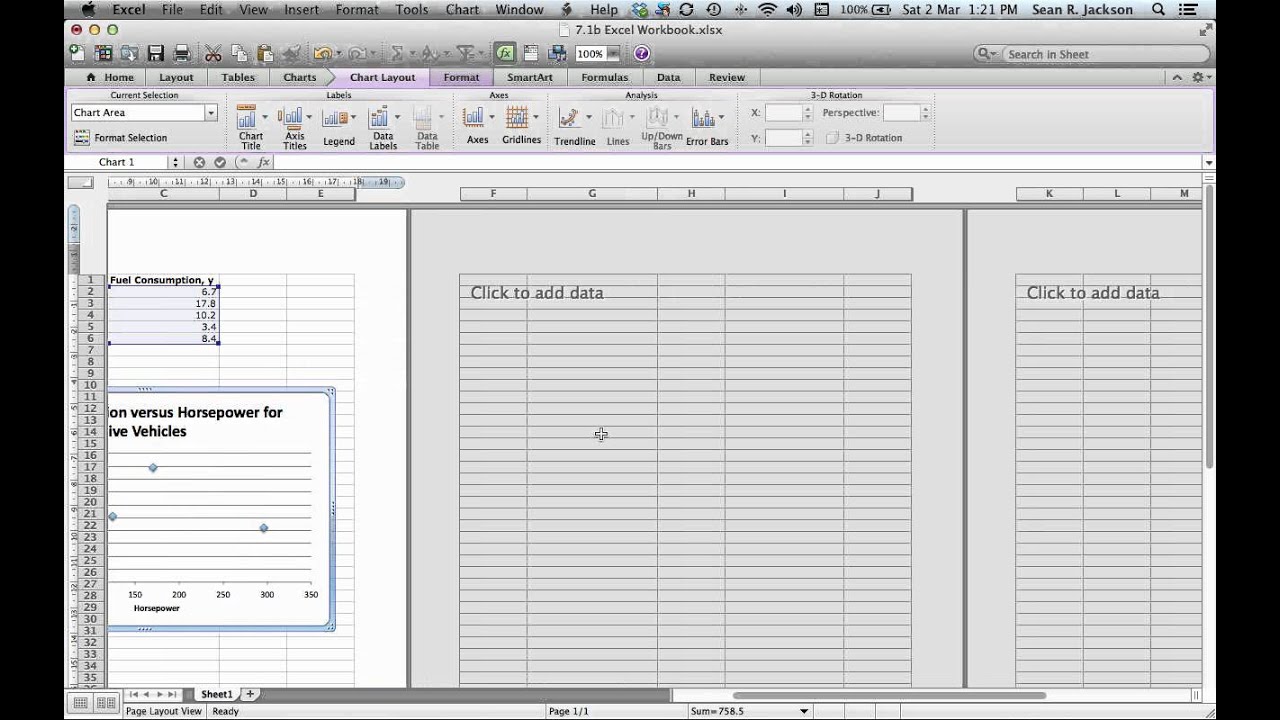The height and width of the screenshot is (720, 1280).
Task: Open the Chart menu in menu bar
Action: click(x=462, y=10)
